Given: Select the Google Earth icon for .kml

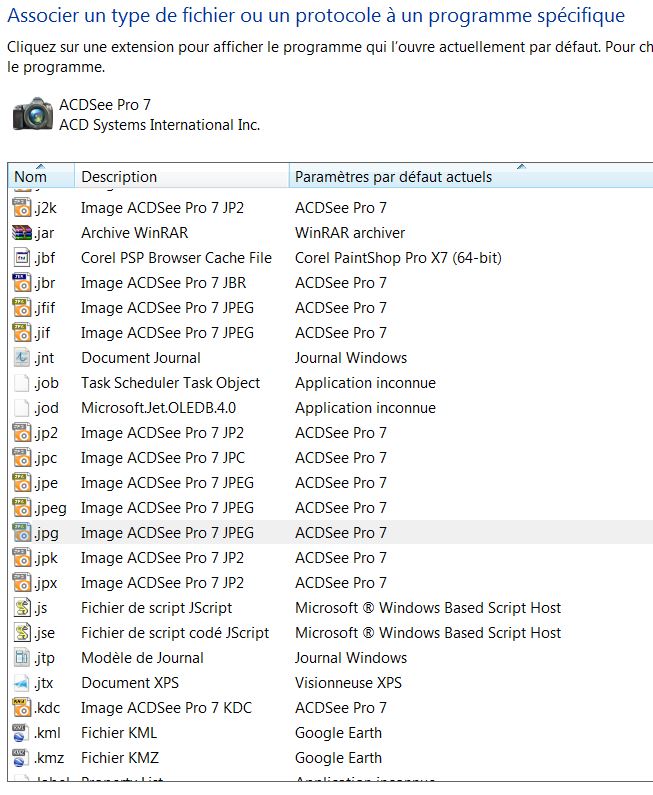Looking at the screenshot, I should click(22, 733).
